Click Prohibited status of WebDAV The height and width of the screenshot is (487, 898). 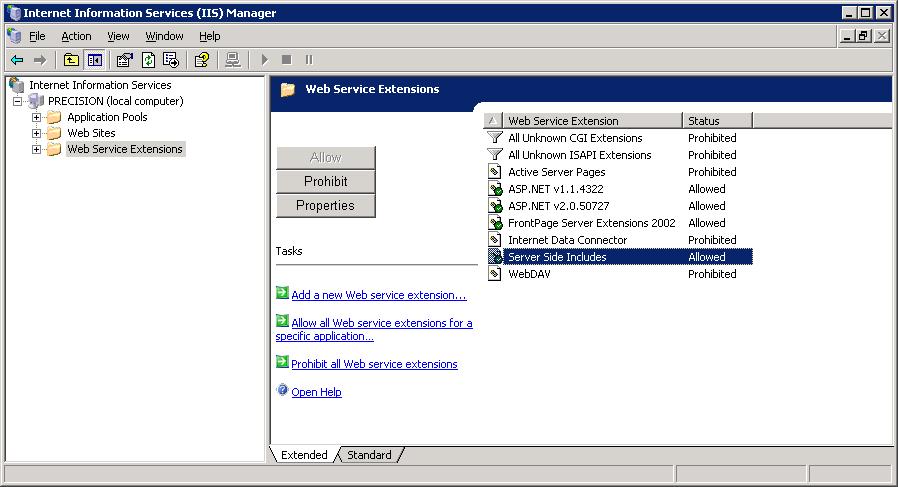click(712, 274)
